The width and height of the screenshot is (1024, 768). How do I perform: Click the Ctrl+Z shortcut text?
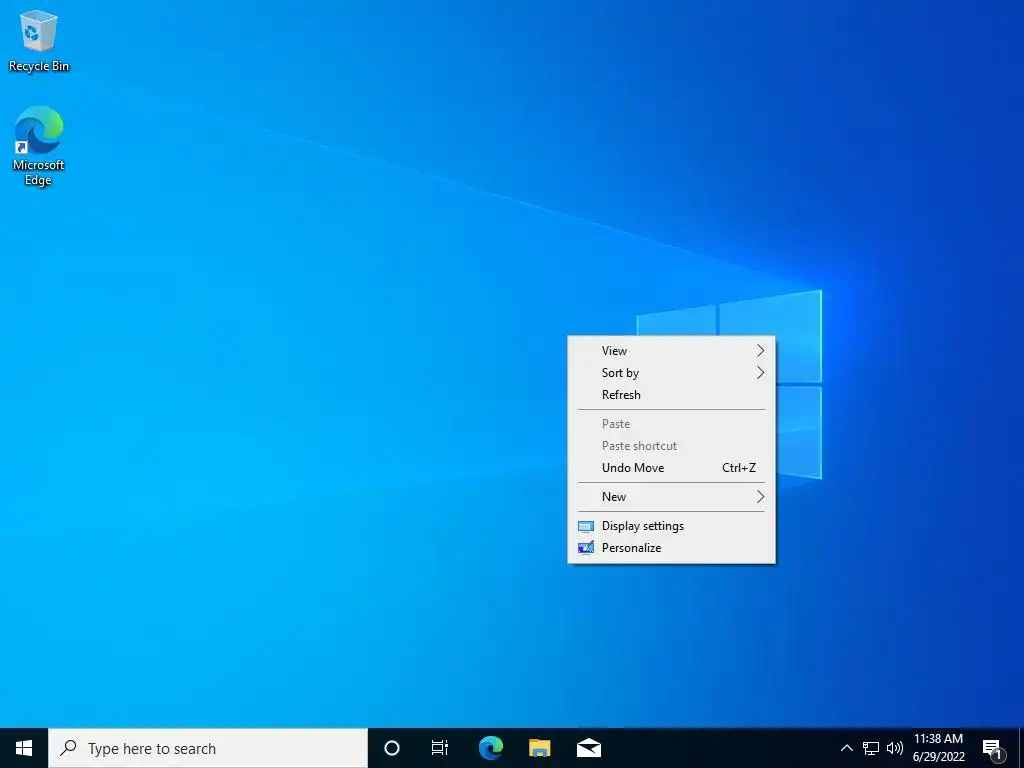(x=739, y=468)
